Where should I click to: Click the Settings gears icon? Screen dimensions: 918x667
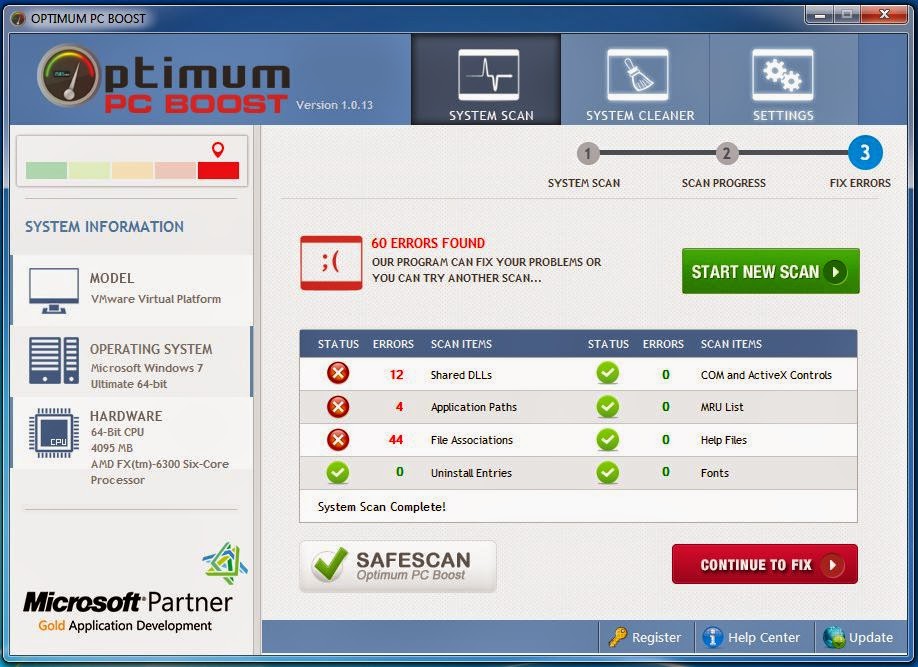point(783,75)
